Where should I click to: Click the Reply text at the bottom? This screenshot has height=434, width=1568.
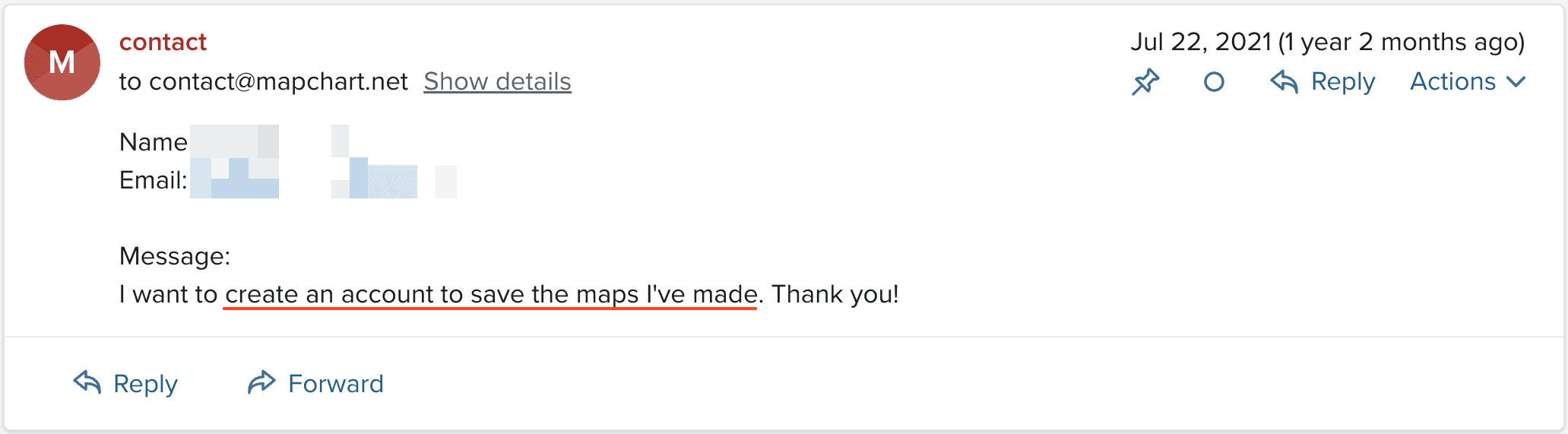tap(145, 384)
